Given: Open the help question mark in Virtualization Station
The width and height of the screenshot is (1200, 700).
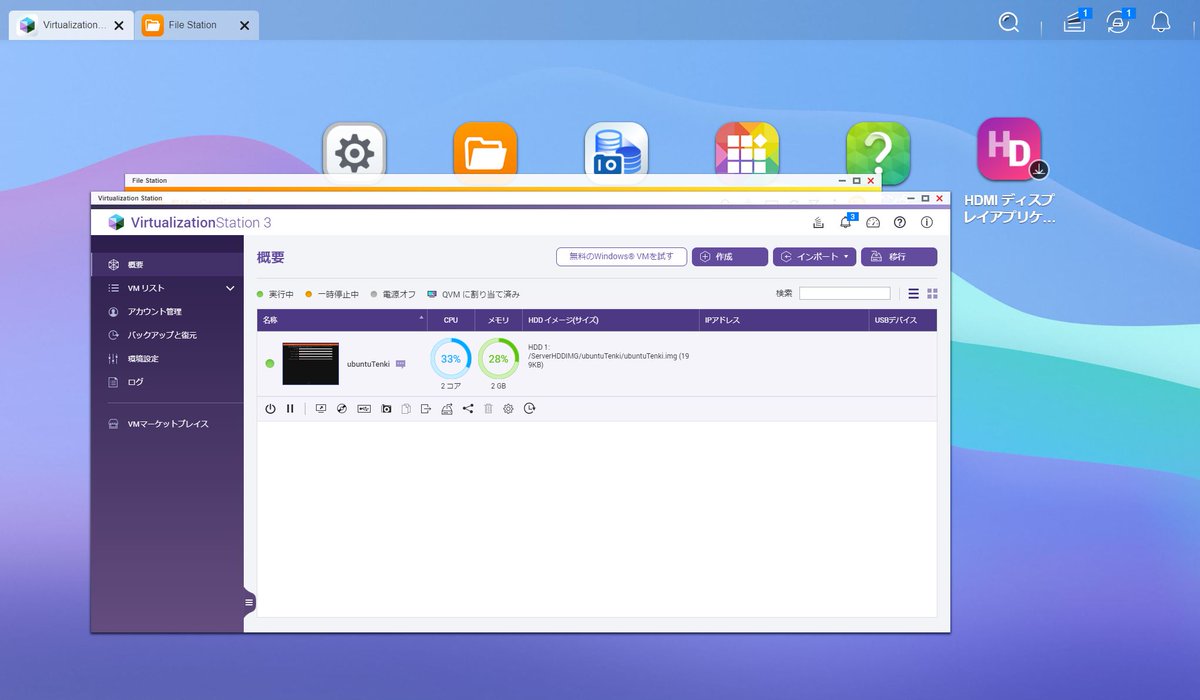Looking at the screenshot, I should click(x=900, y=222).
